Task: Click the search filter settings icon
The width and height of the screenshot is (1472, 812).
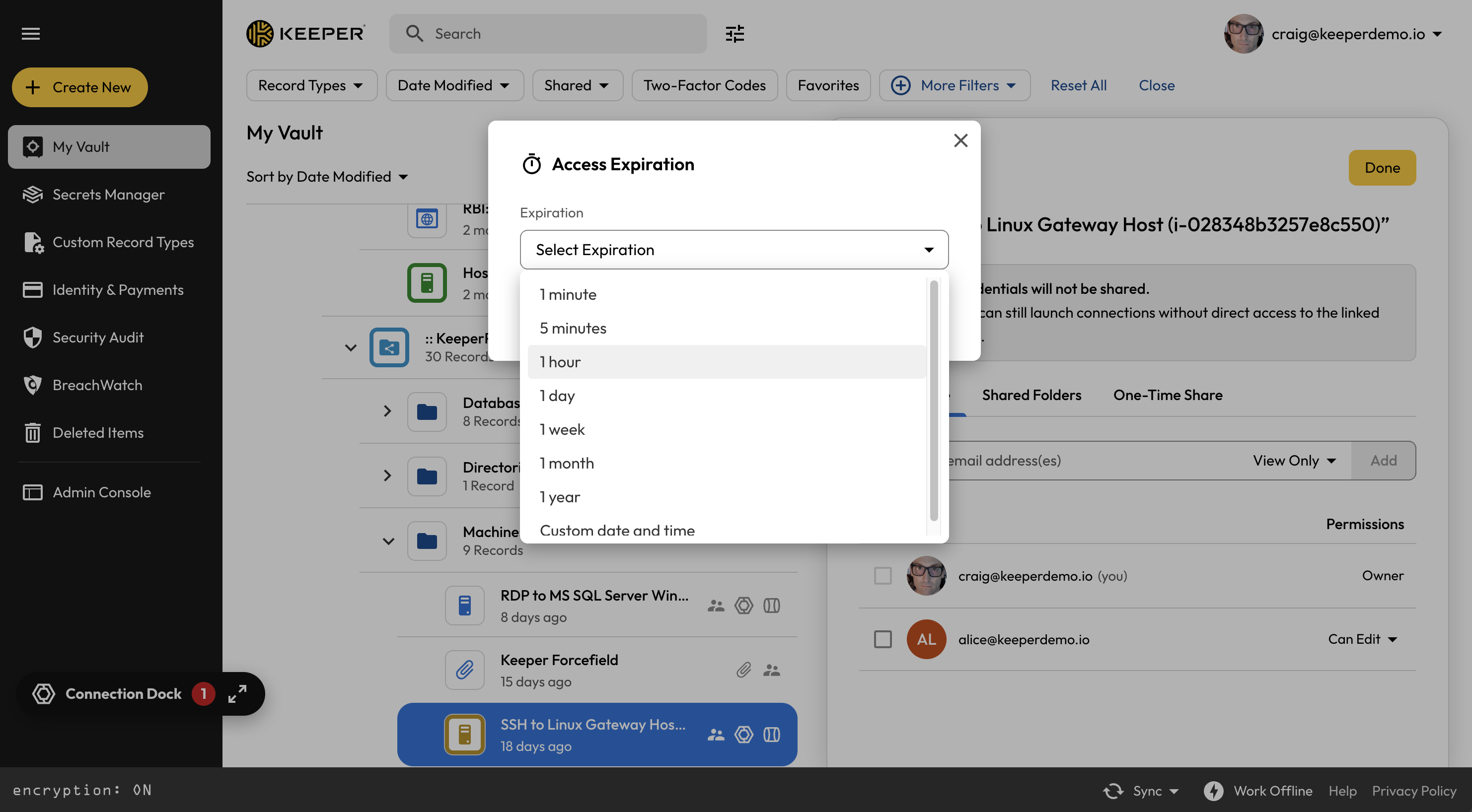Action: [735, 34]
